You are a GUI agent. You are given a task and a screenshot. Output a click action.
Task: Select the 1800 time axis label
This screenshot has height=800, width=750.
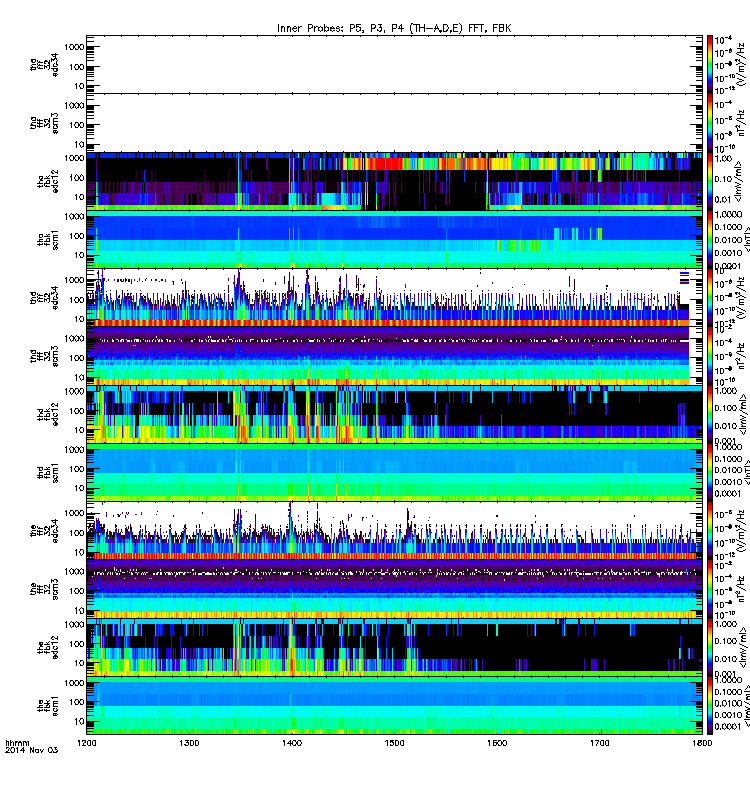(702, 743)
